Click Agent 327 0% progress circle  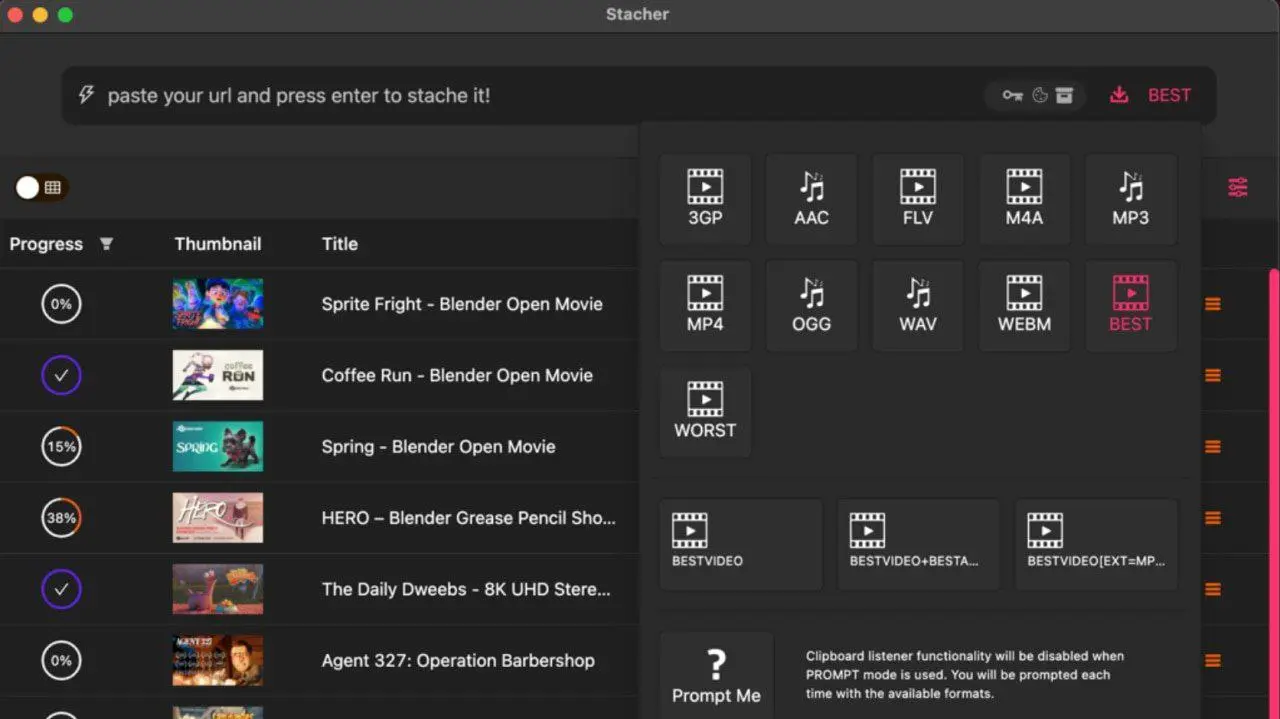[61, 660]
